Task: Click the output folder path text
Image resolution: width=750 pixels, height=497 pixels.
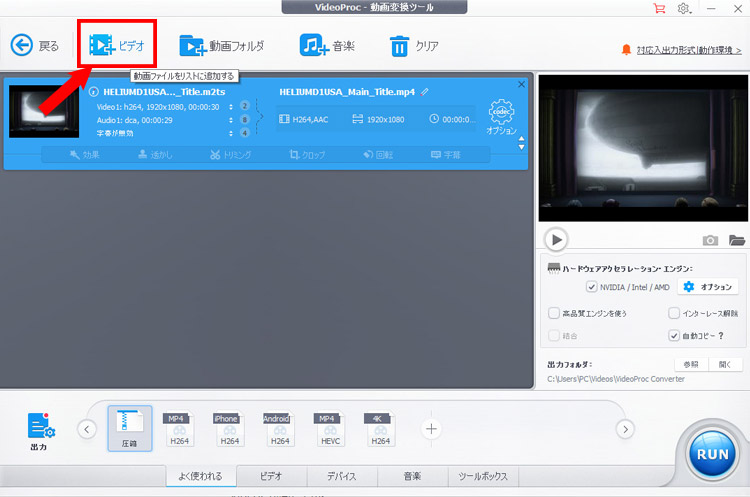Action: (616, 379)
